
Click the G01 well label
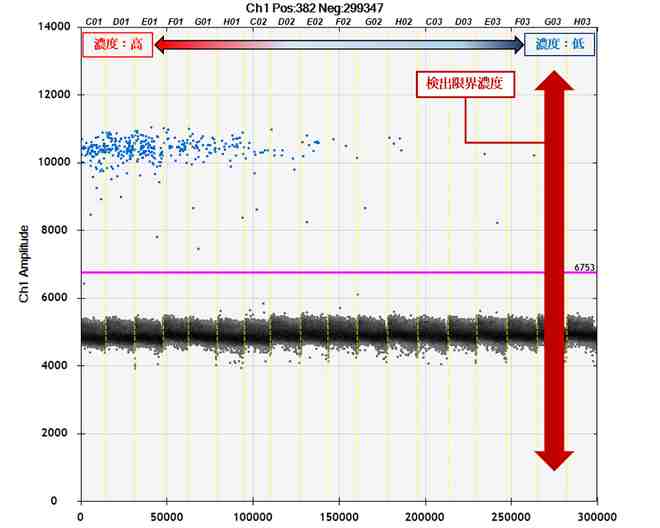(203, 21)
